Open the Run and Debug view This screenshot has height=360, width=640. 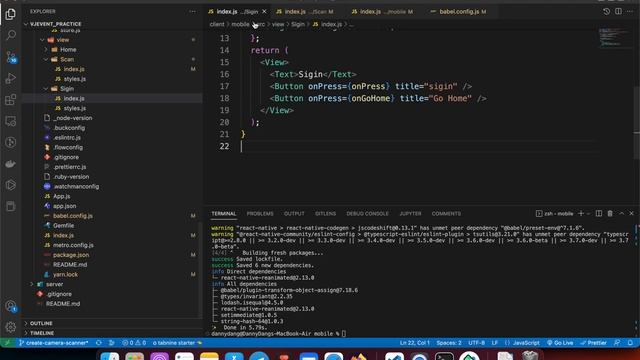tap(11, 78)
